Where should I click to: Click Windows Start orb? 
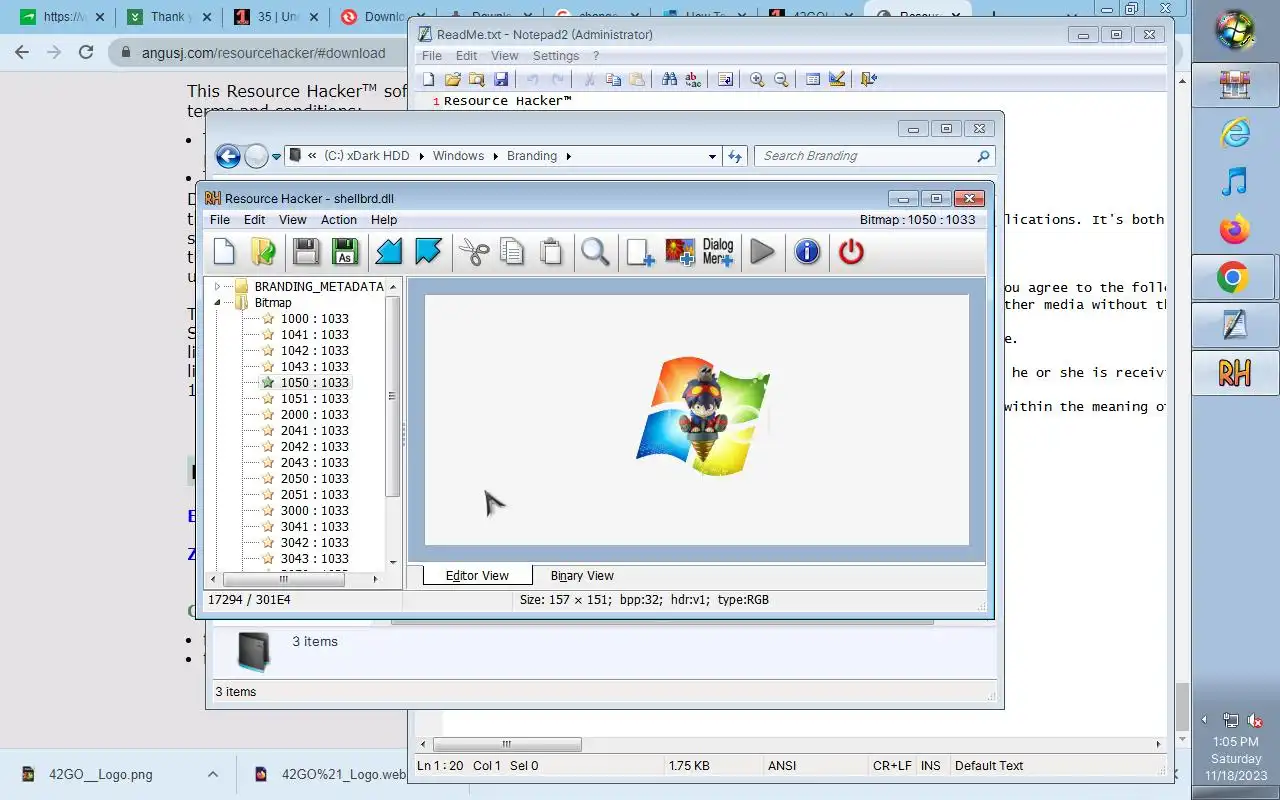point(1235,29)
